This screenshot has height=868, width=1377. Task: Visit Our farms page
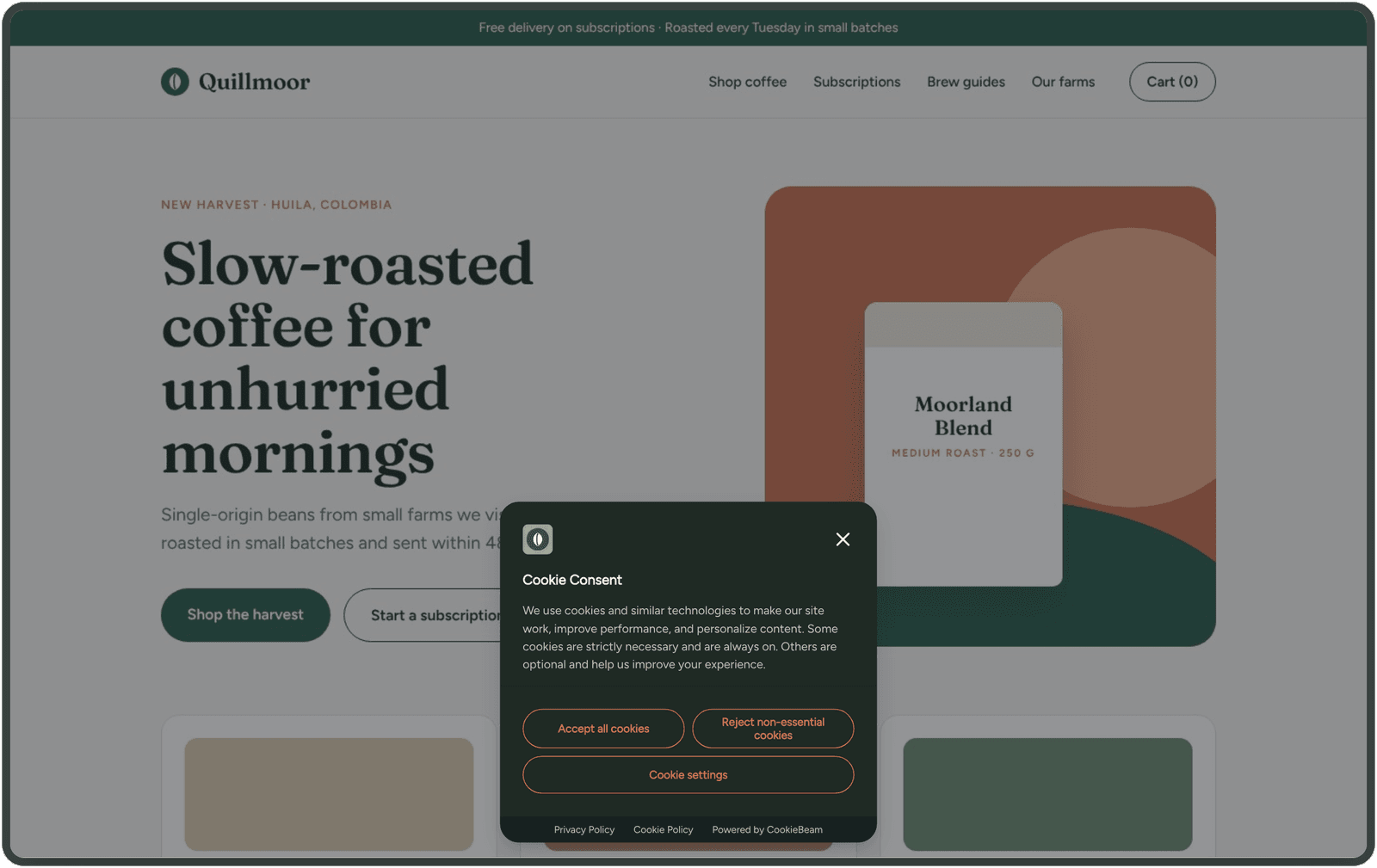[1063, 82]
